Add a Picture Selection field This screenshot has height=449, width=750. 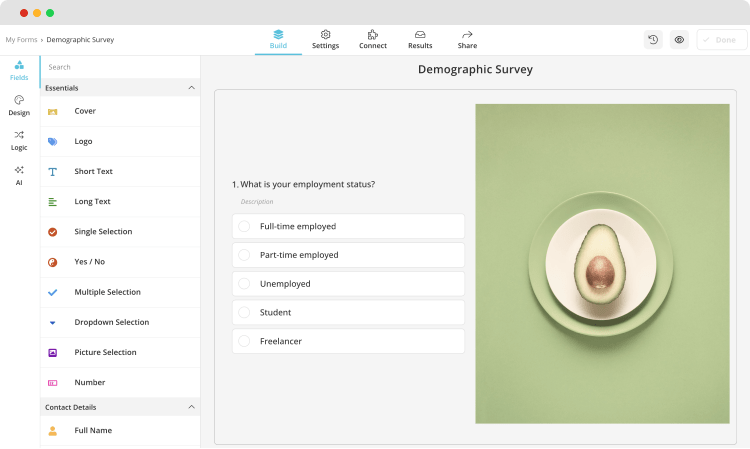click(105, 353)
